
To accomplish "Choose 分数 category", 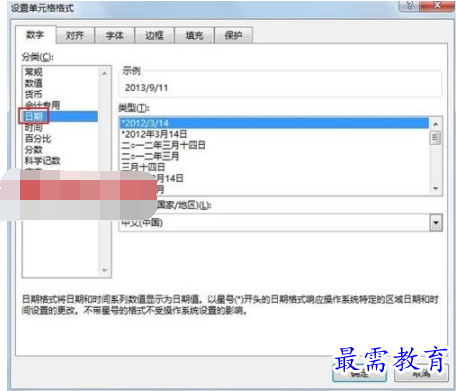I will [x=61, y=150].
